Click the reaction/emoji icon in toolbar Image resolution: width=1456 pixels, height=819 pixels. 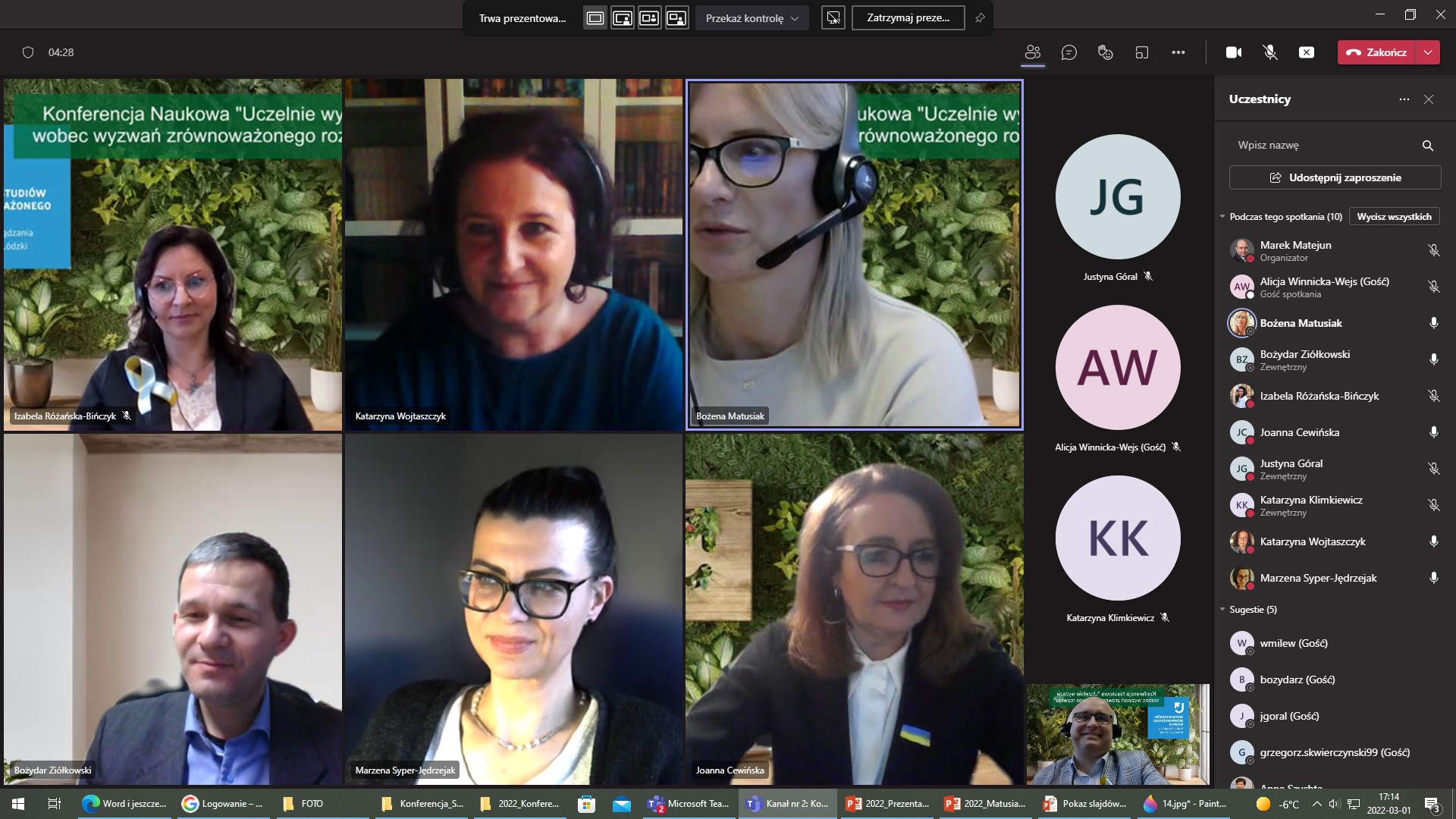pos(1105,52)
